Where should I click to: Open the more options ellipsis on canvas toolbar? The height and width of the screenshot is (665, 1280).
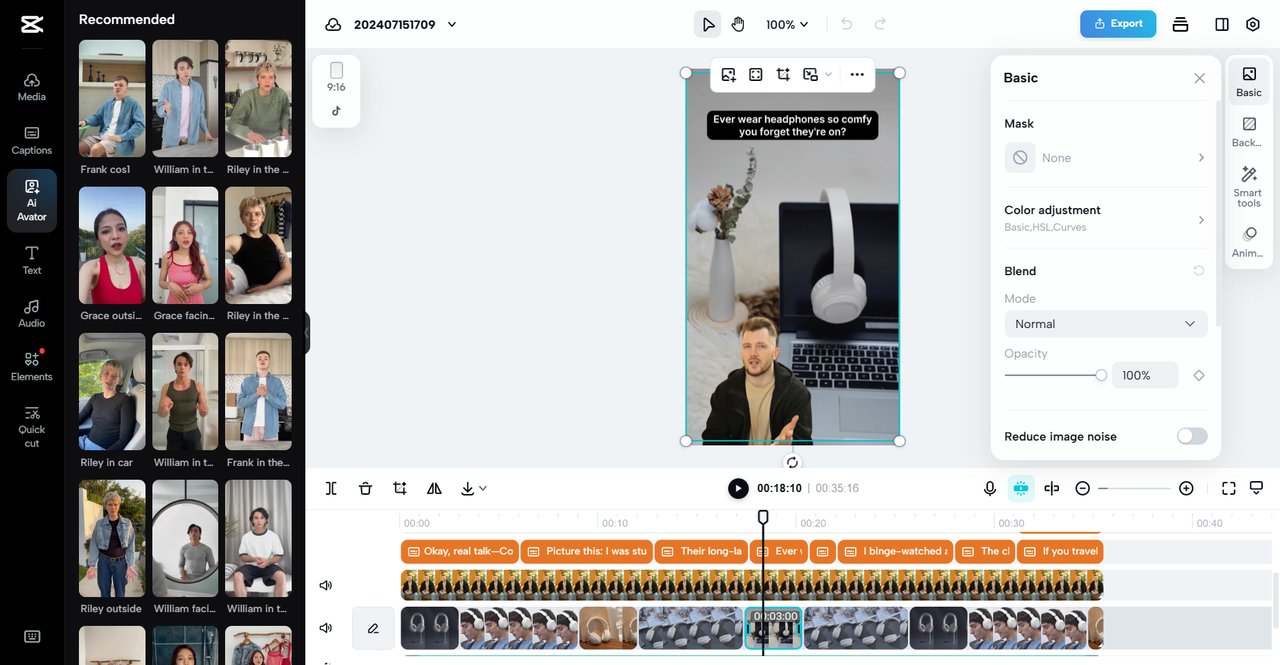click(857, 74)
